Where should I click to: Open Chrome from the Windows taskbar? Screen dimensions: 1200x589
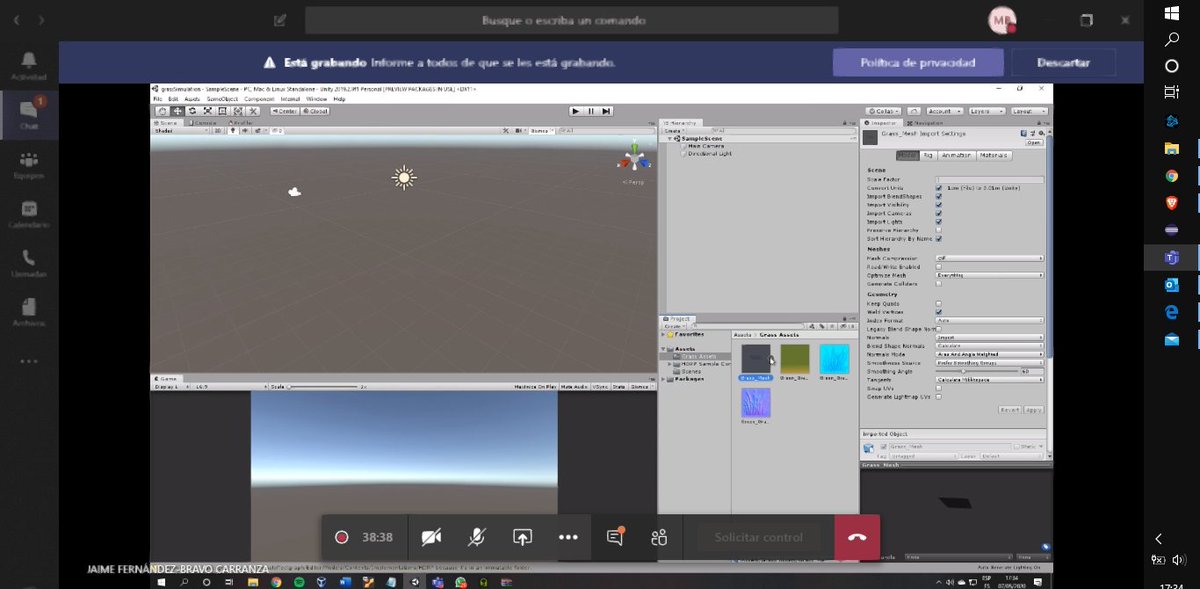tap(1172, 175)
